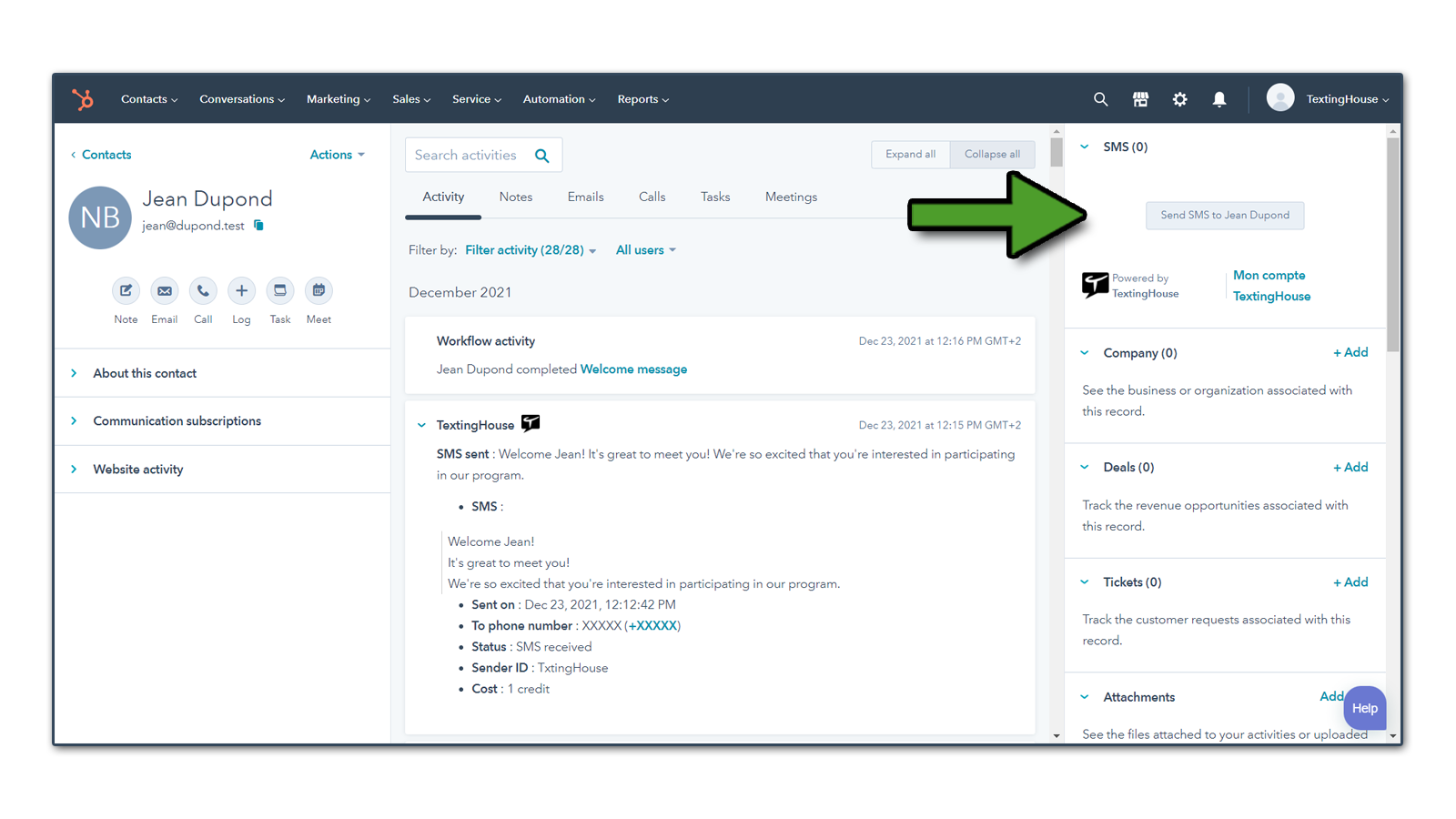Start a call with the Call icon
Viewport: 1456px width, 819px height.
202,289
